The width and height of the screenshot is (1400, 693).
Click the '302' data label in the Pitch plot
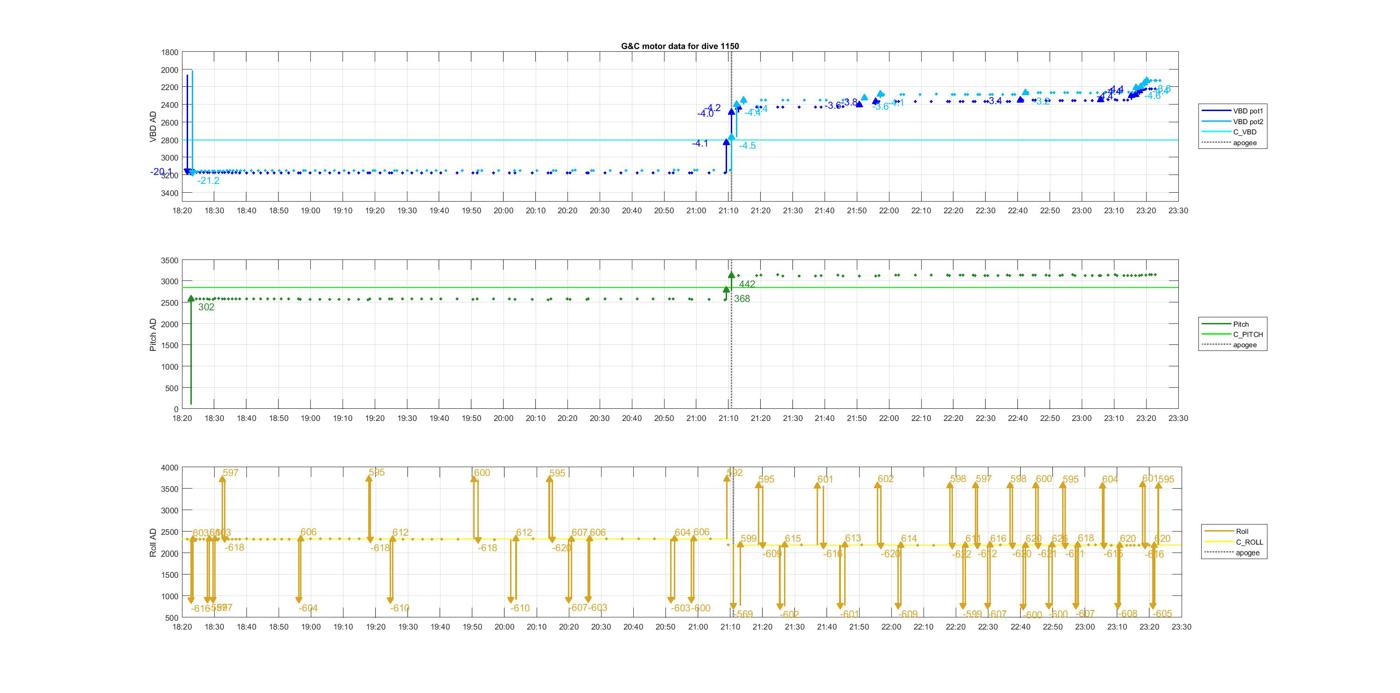[206, 307]
